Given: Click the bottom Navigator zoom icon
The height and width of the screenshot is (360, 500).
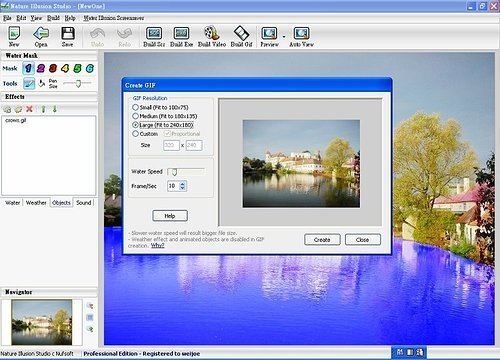Looking at the screenshot, I should 90,329.
